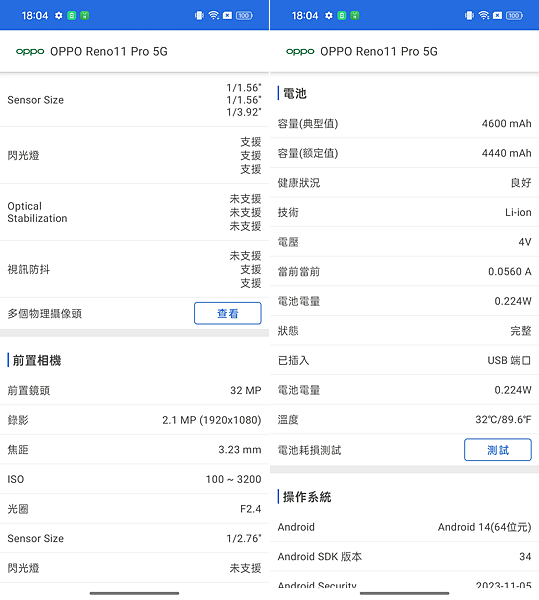
Task: Tap the front camera Sensor Size 1/2.76" value
Action: [x=244, y=538]
